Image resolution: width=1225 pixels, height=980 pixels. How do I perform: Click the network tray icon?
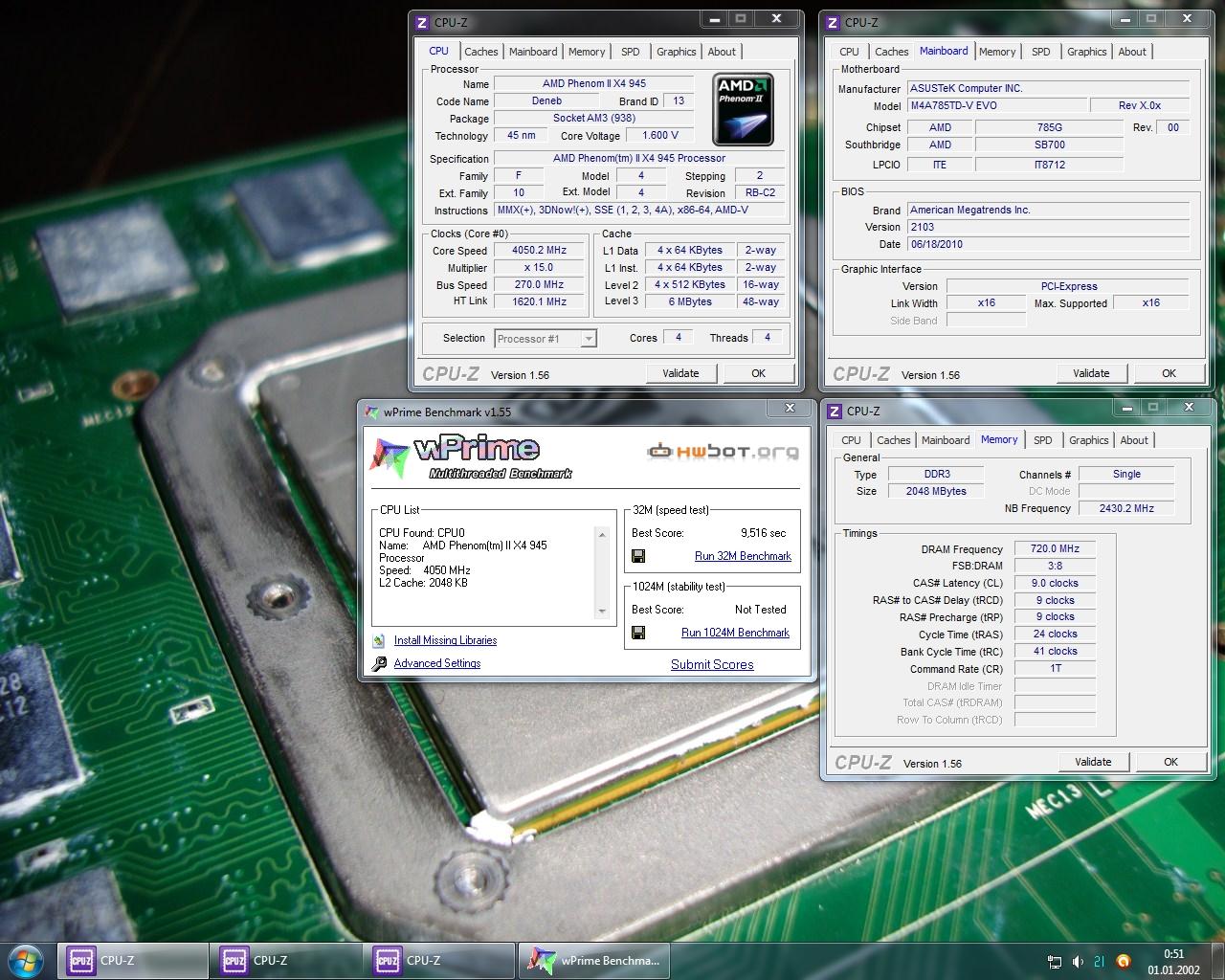1055,961
